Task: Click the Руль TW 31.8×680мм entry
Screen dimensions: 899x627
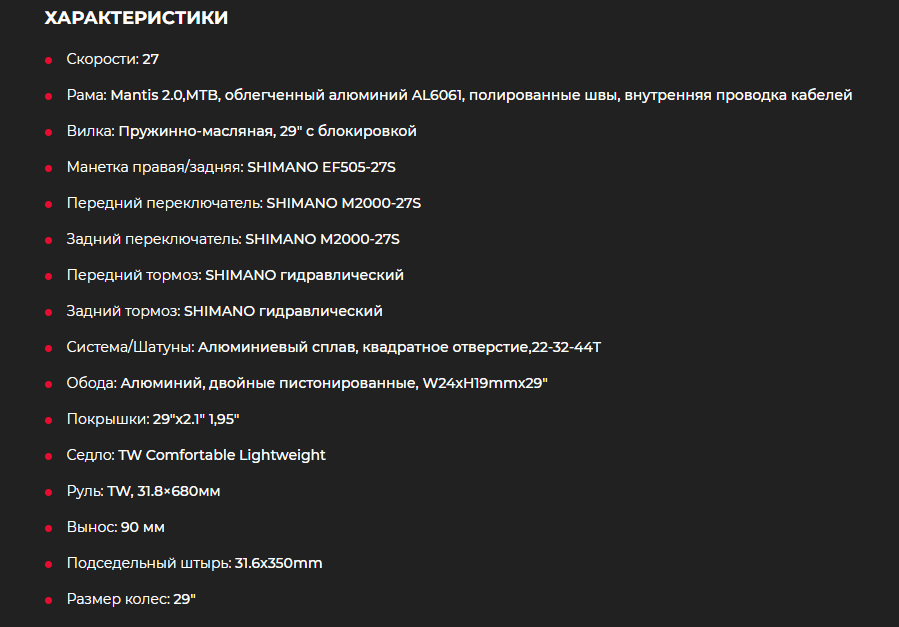Action: tap(143, 491)
